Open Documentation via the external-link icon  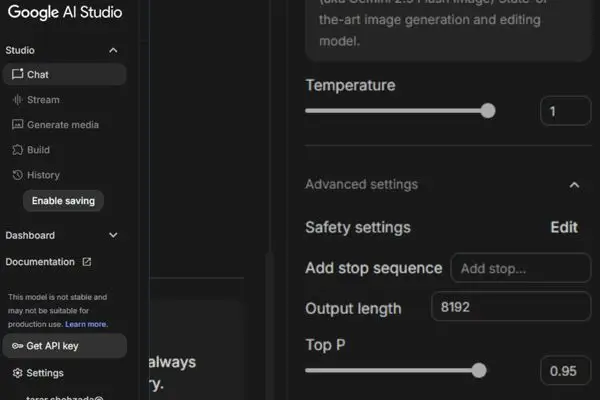coord(87,262)
